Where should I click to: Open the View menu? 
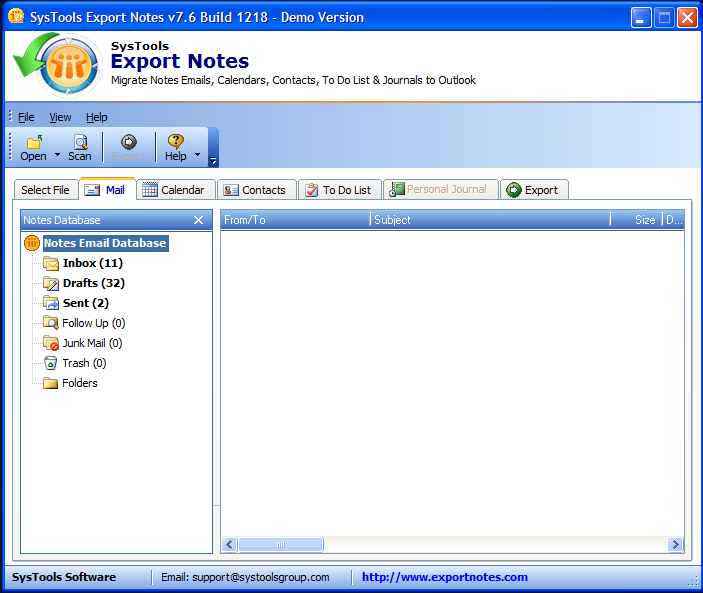click(60, 117)
